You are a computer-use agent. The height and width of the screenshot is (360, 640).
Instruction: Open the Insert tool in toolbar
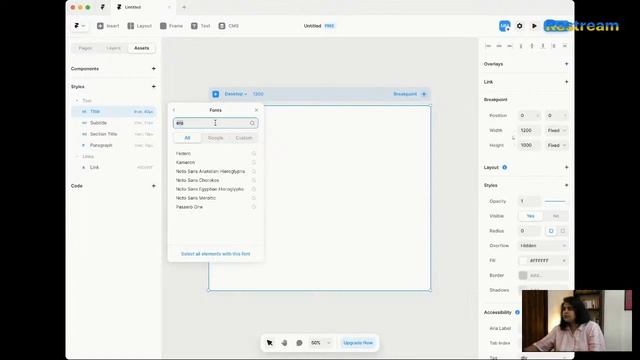click(x=108, y=26)
